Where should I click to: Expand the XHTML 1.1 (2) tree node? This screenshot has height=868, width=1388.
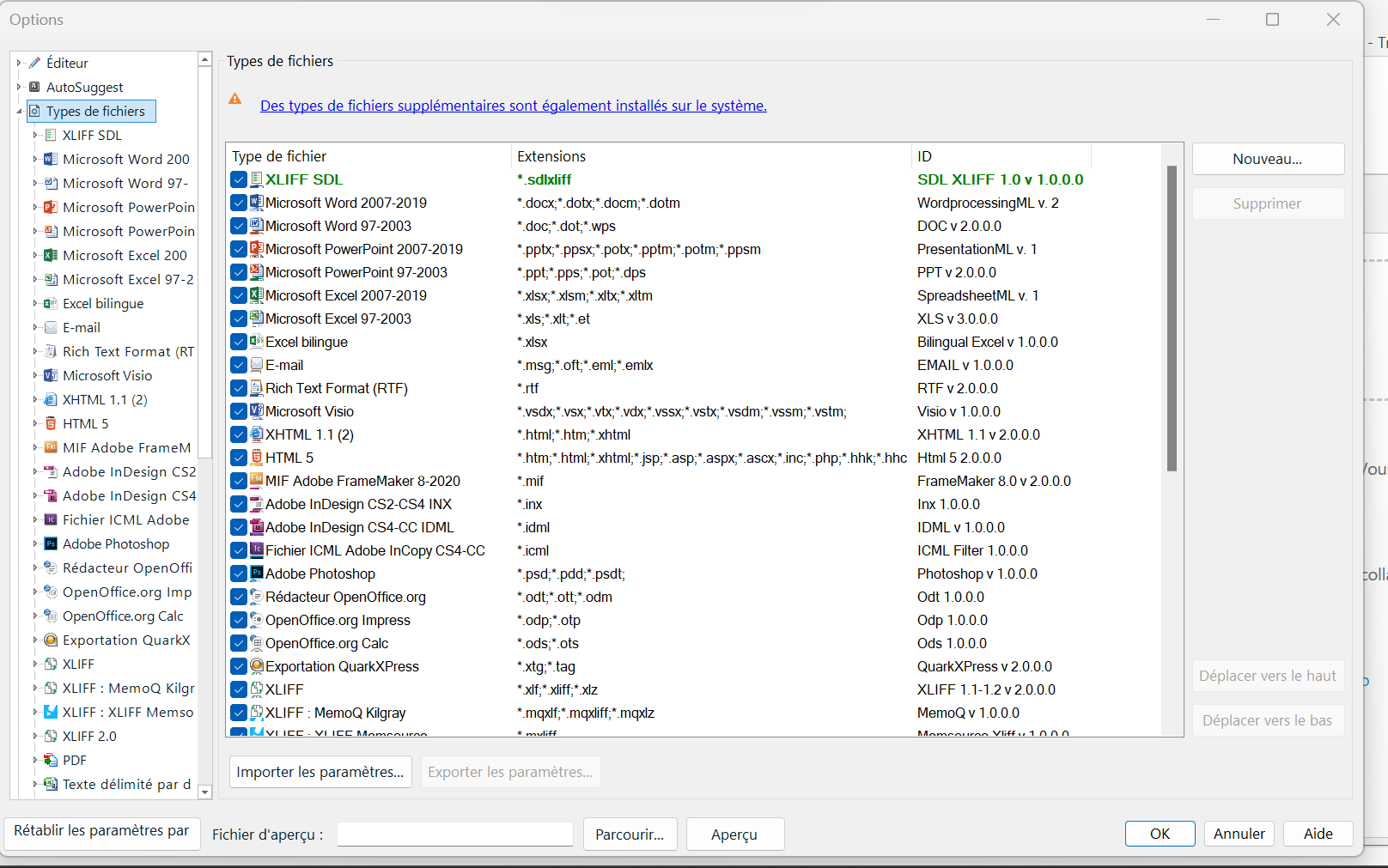[35, 399]
